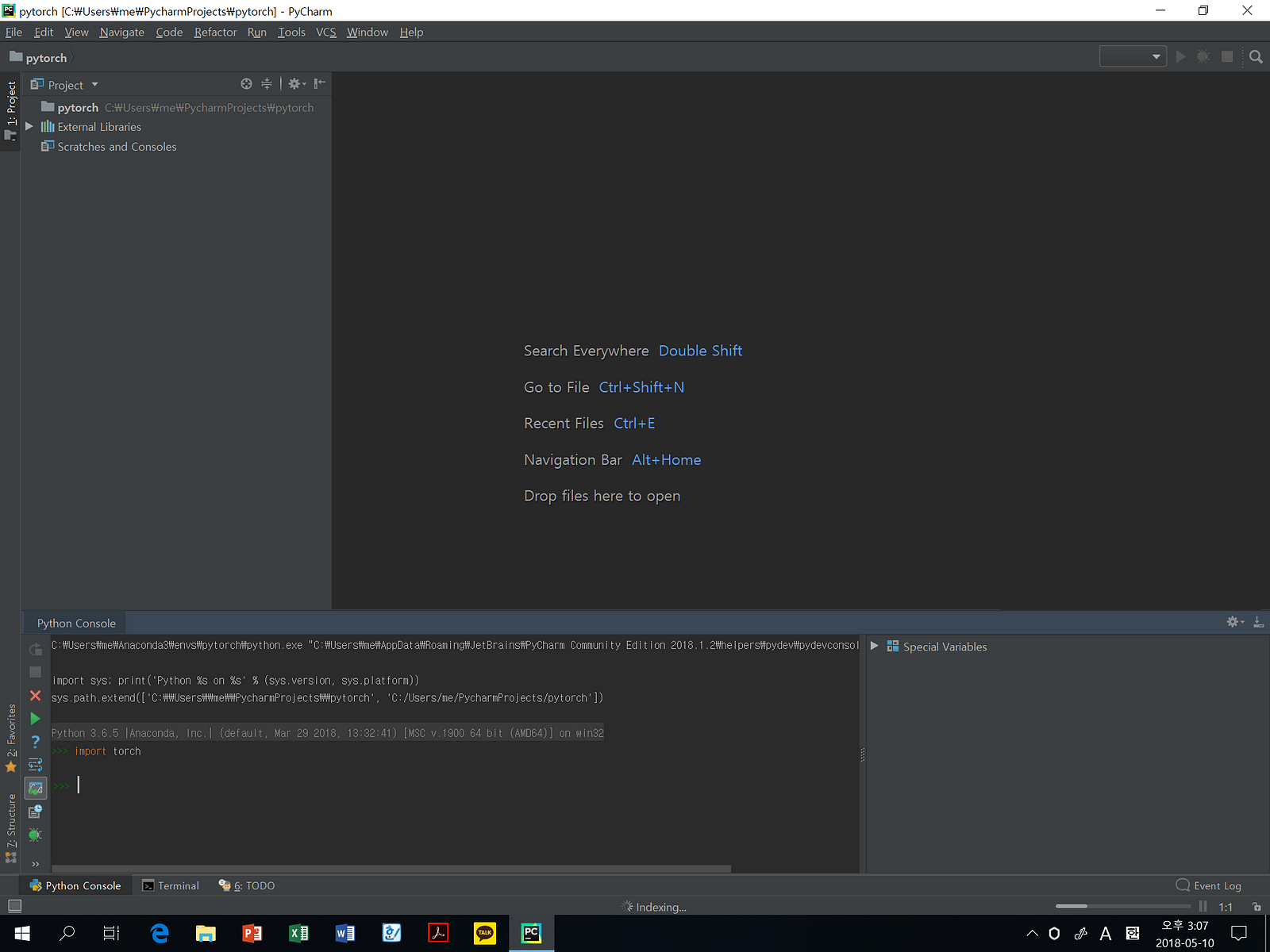Toggle Favorites side tool window
The width and height of the screenshot is (1270, 952).
(10, 738)
